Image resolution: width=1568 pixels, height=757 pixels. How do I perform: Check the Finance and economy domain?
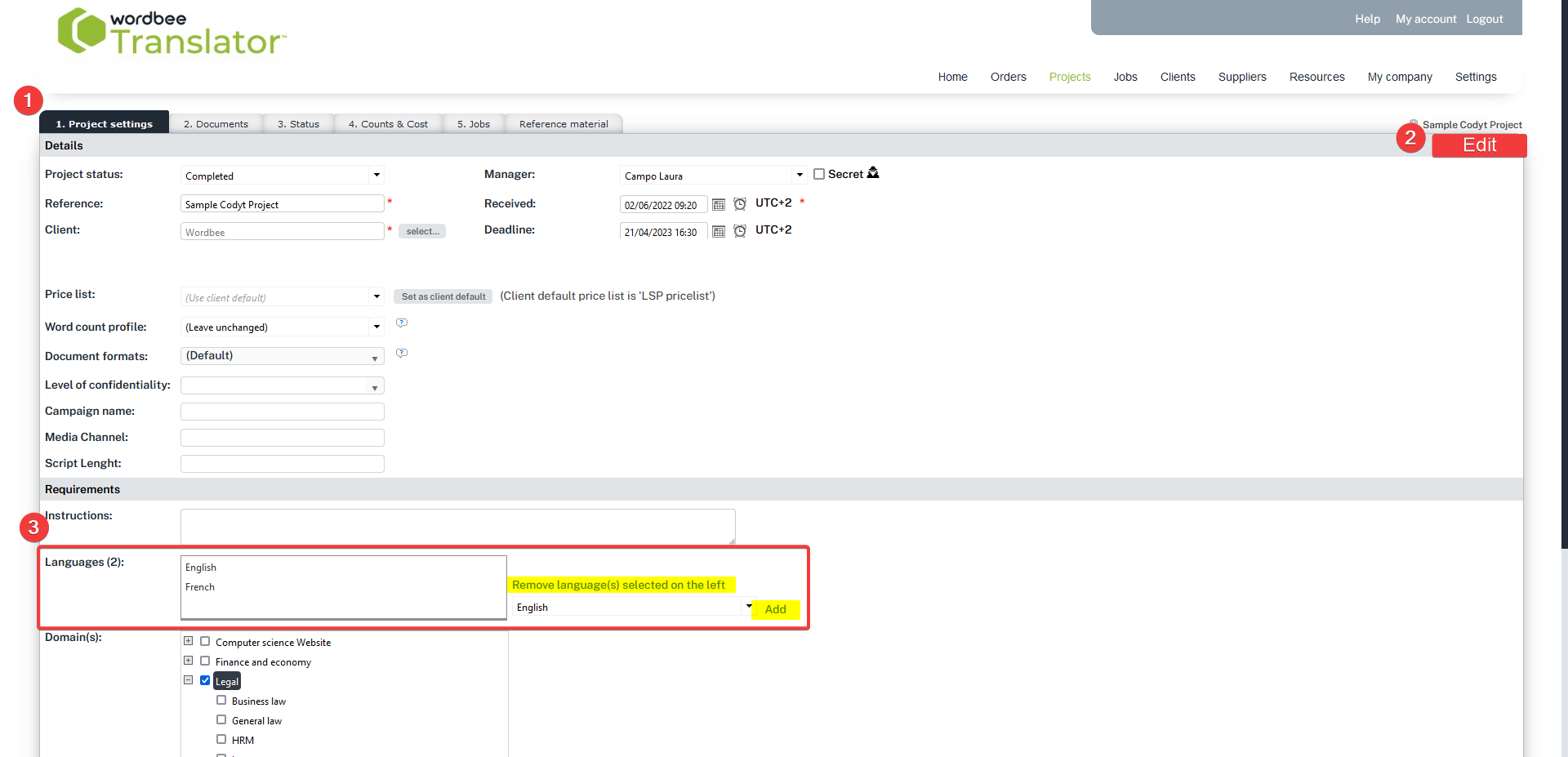point(205,661)
